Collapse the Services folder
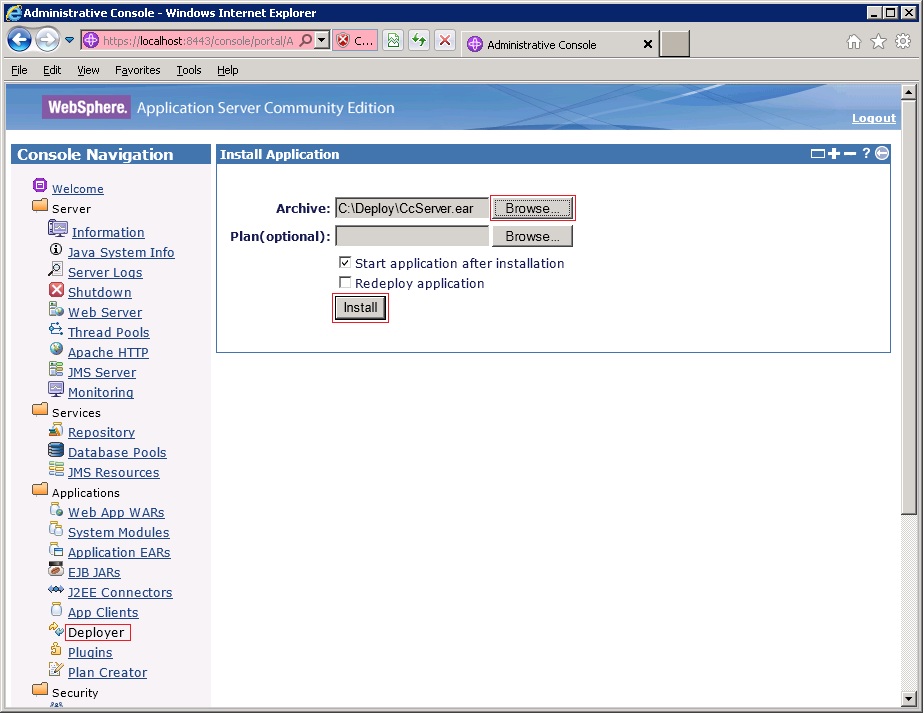 point(40,410)
